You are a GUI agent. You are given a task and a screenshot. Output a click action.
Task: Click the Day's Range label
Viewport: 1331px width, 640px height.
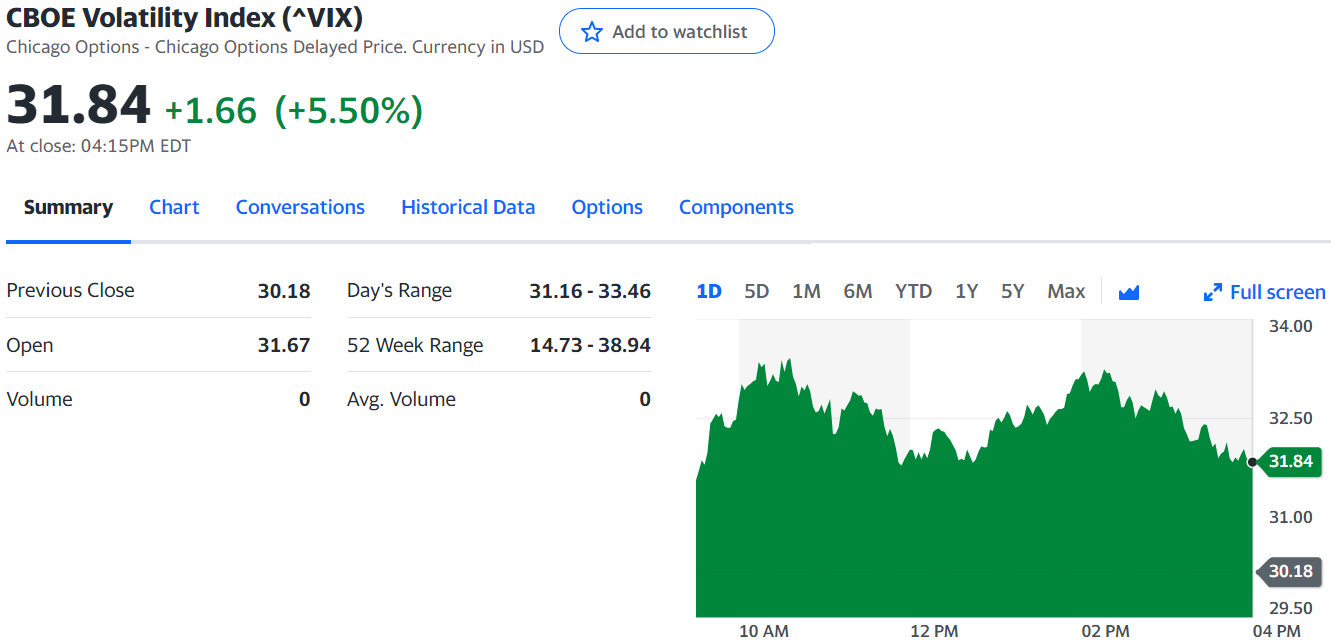tap(399, 291)
